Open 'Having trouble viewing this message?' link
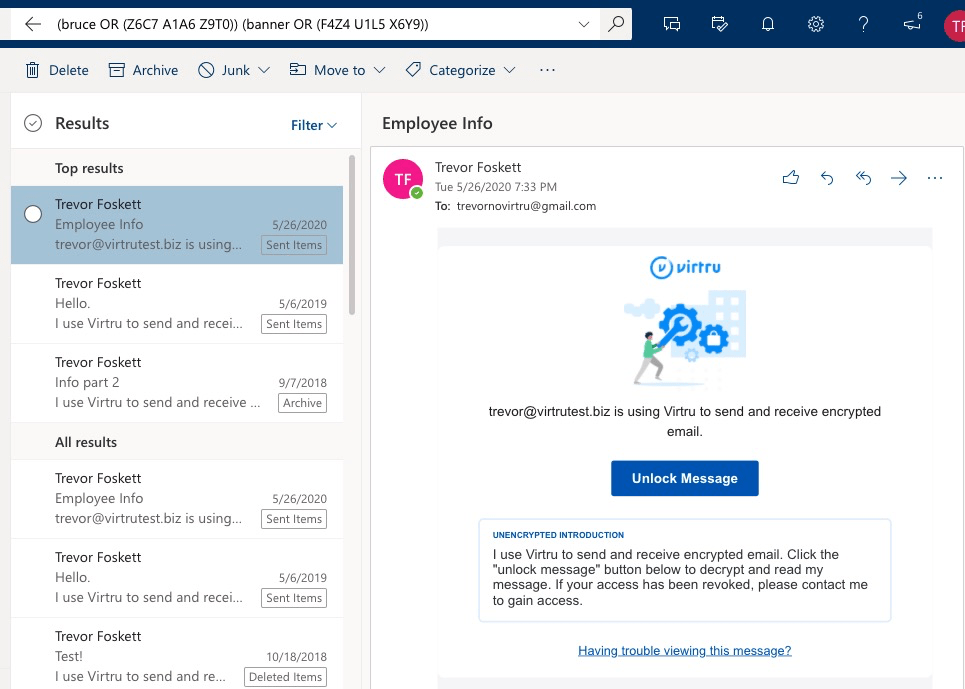Image resolution: width=965 pixels, height=689 pixels. click(684, 650)
